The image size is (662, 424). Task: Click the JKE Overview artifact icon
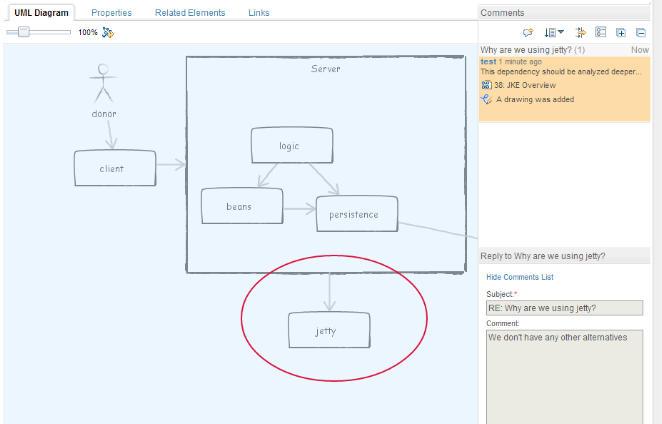tap(486, 85)
